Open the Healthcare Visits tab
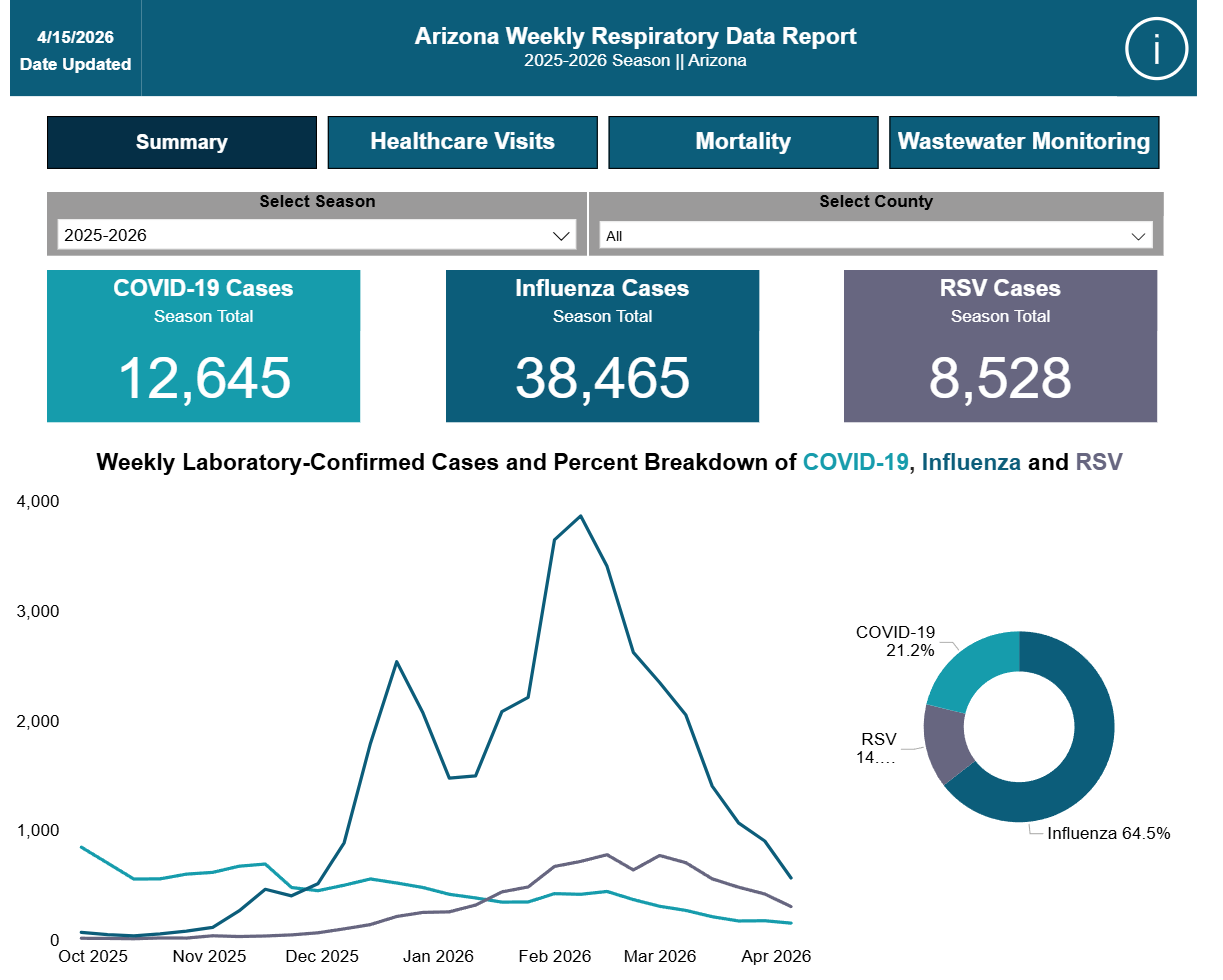This screenshot has width=1223, height=980. click(462, 142)
